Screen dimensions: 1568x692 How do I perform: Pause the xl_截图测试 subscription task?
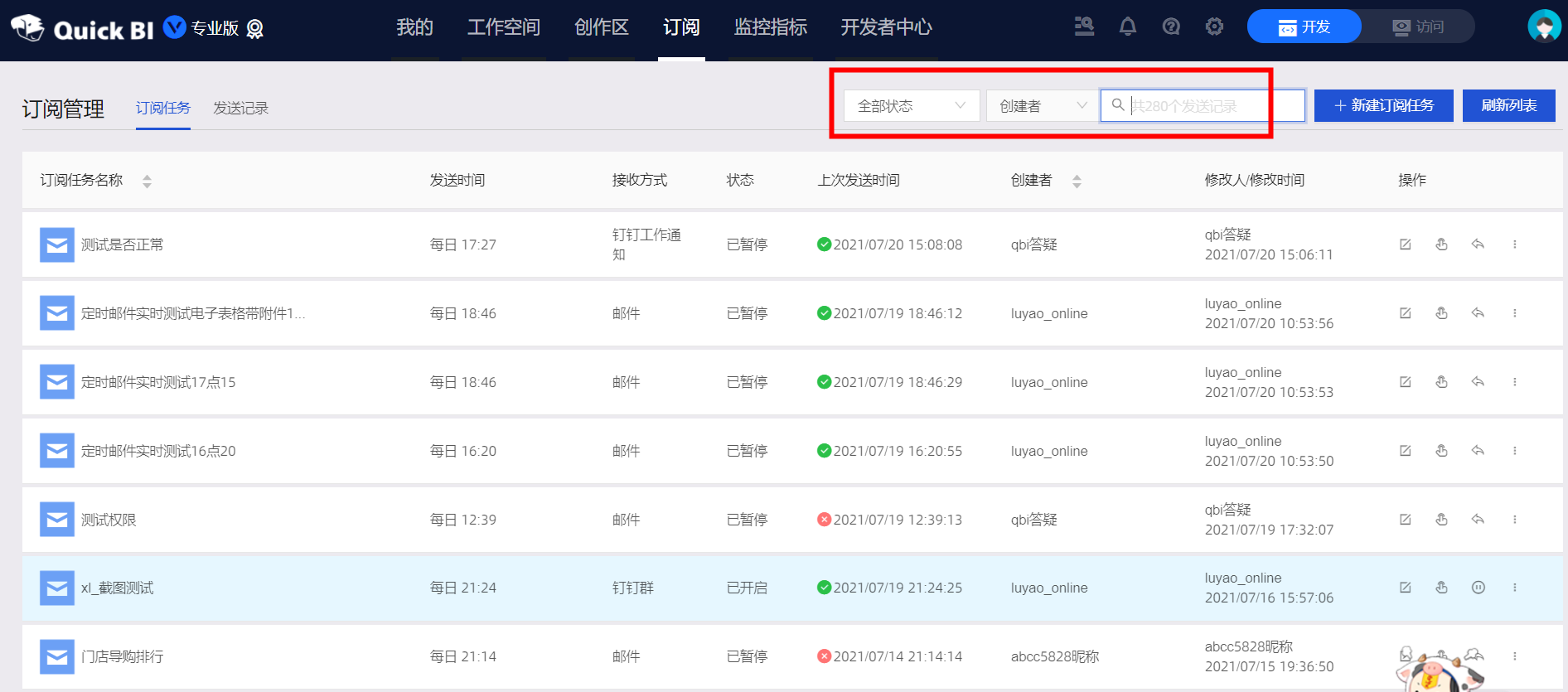(x=1478, y=588)
